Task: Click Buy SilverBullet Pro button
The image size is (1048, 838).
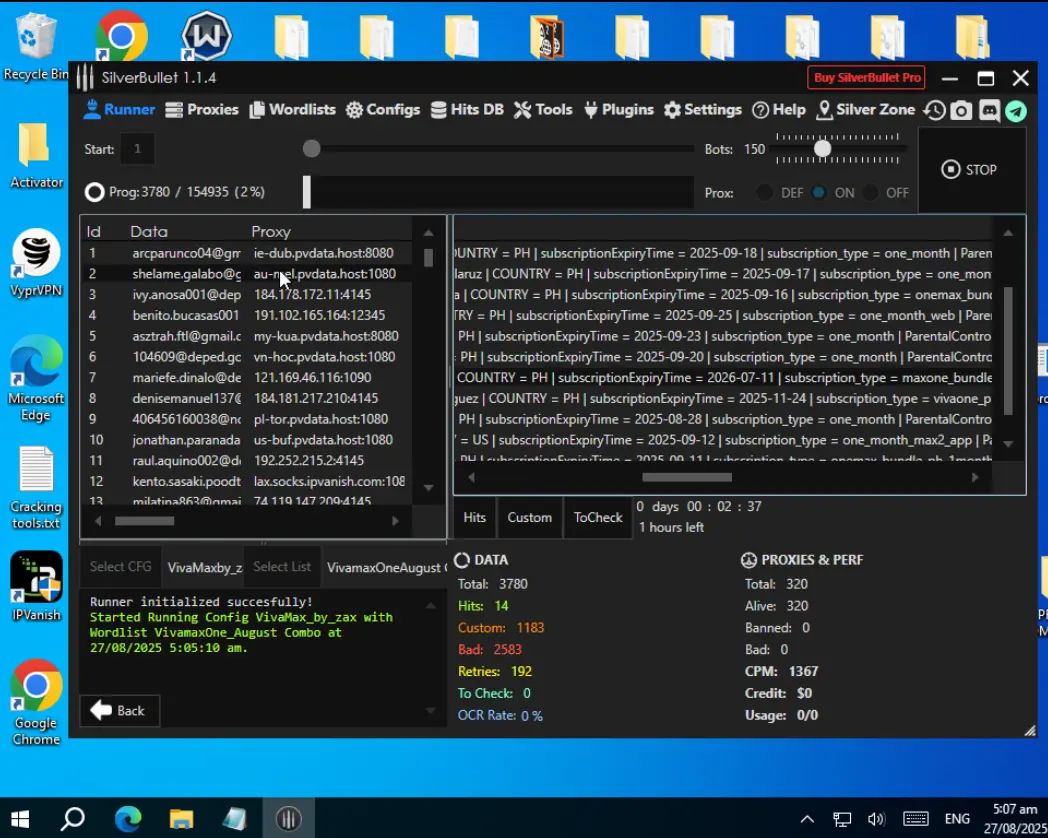Action: tap(867, 78)
